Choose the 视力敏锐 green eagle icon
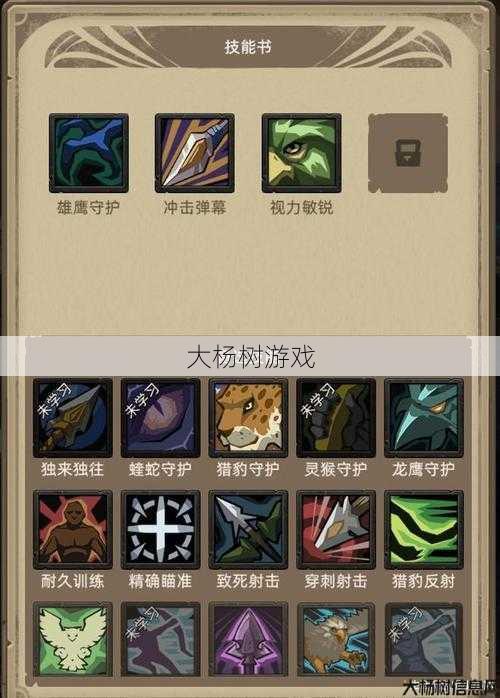This screenshot has height=698, width=500. (301, 153)
